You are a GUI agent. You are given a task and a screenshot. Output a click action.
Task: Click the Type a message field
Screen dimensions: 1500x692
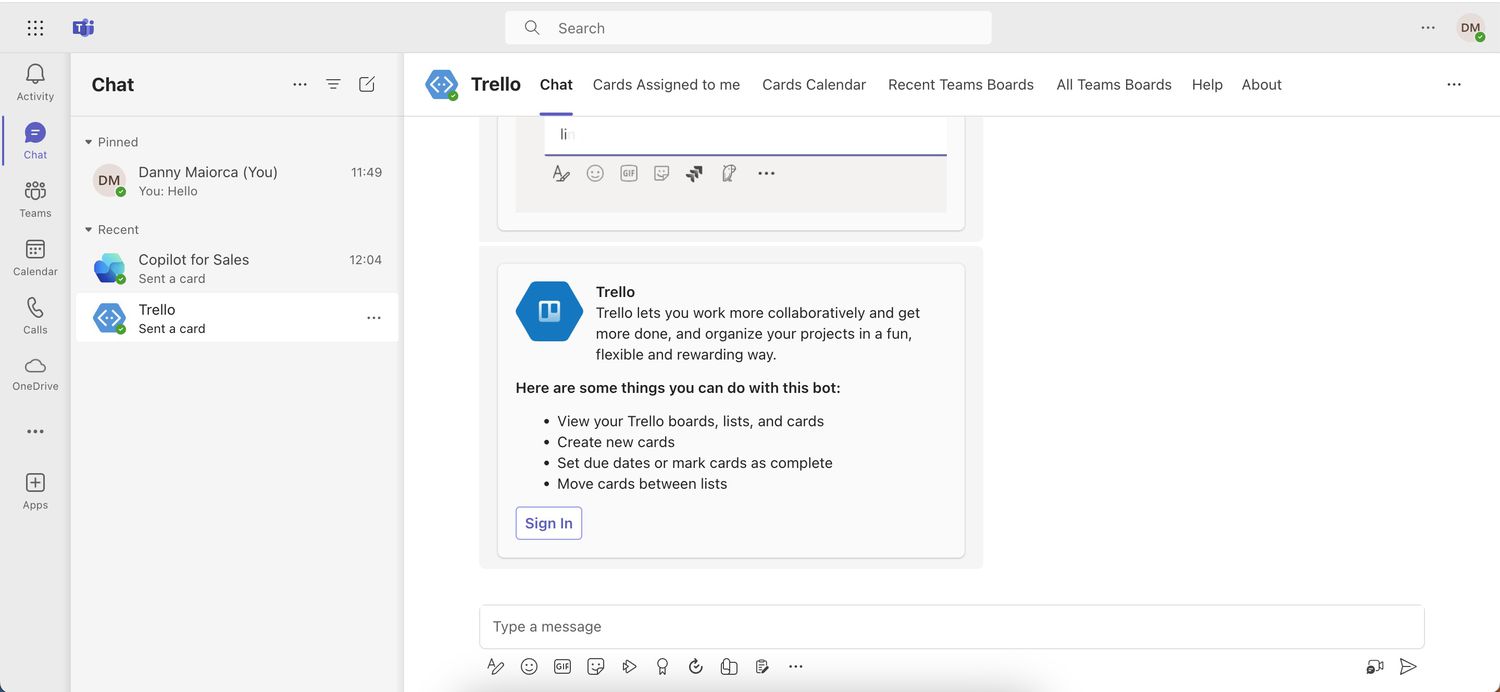[x=950, y=627]
